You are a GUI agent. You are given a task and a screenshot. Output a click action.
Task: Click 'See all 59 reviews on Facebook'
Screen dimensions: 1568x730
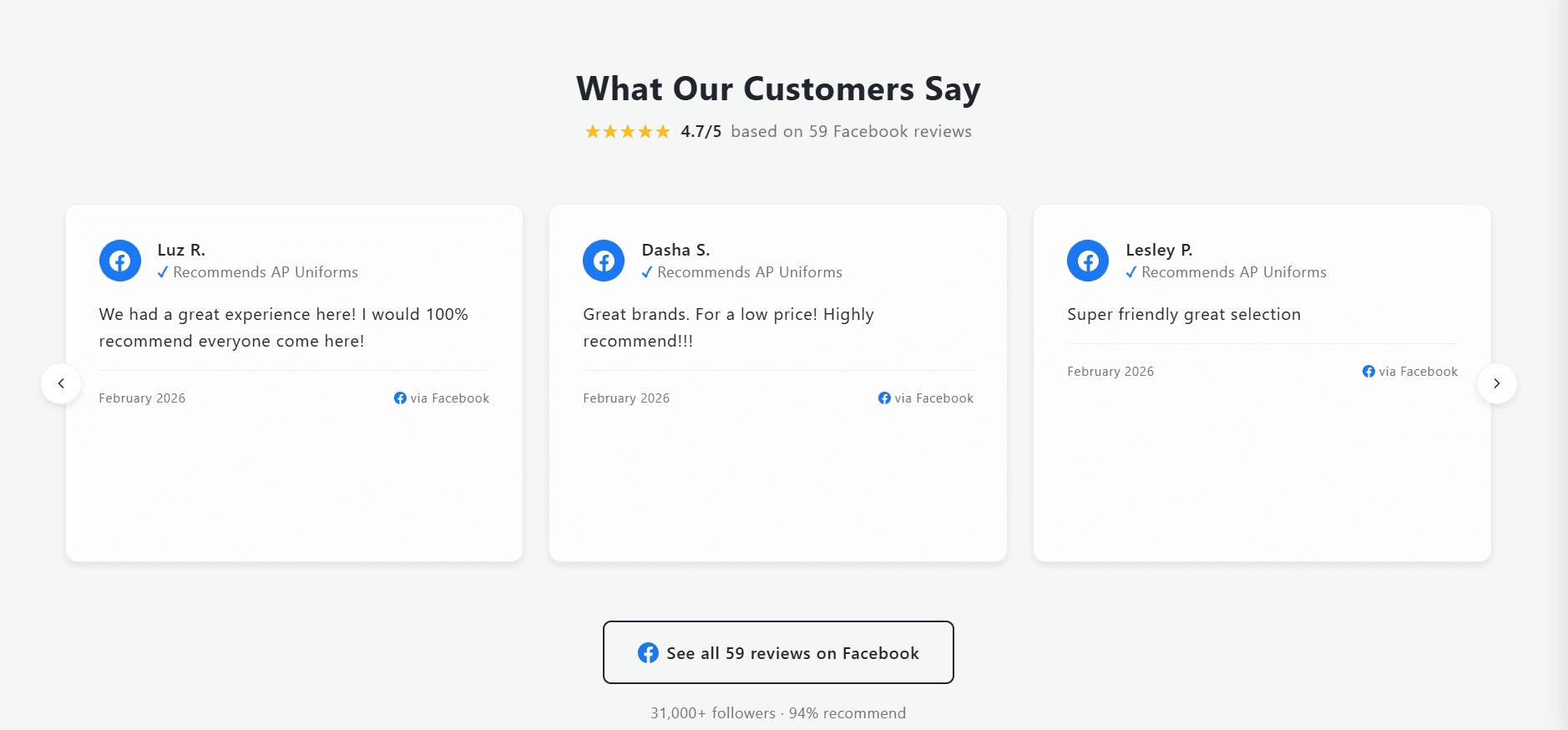[778, 652]
